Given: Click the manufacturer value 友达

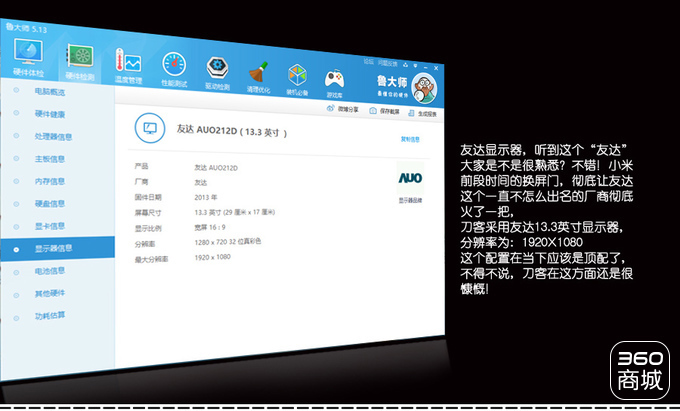Looking at the screenshot, I should 200,182.
